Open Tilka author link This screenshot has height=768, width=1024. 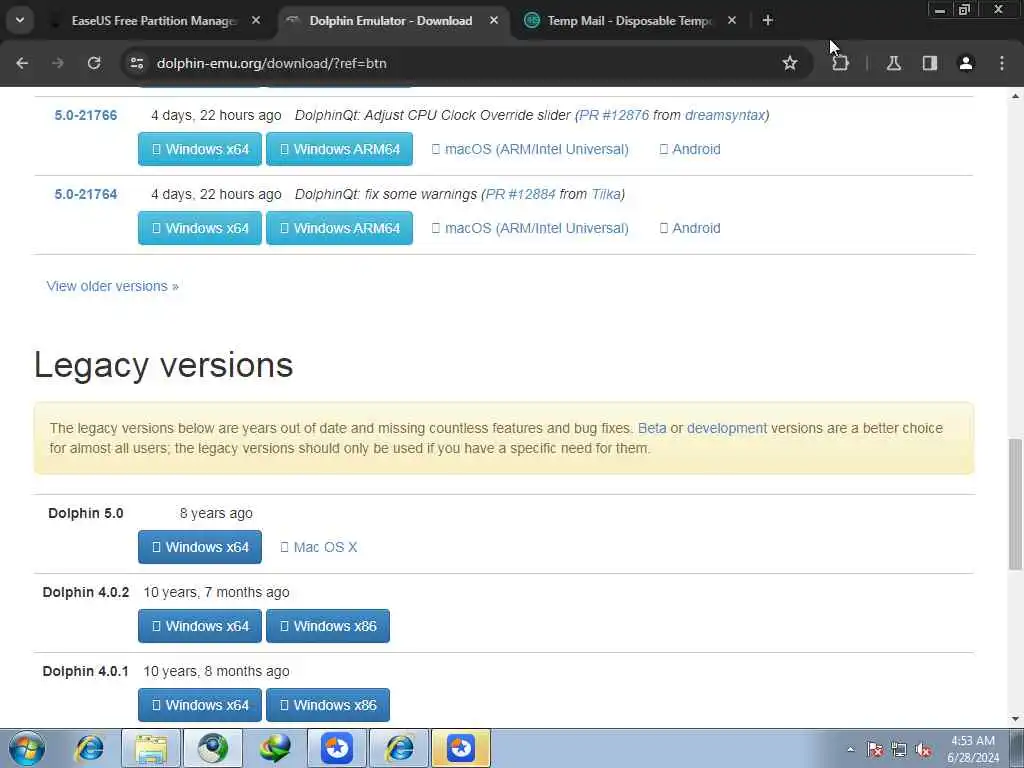[x=606, y=195]
